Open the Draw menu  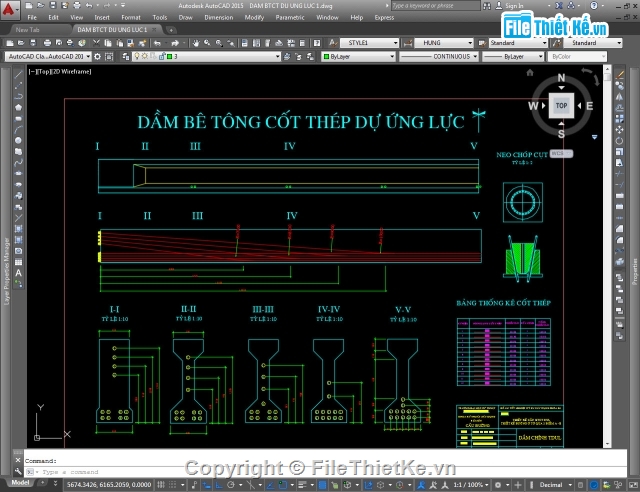[185, 18]
